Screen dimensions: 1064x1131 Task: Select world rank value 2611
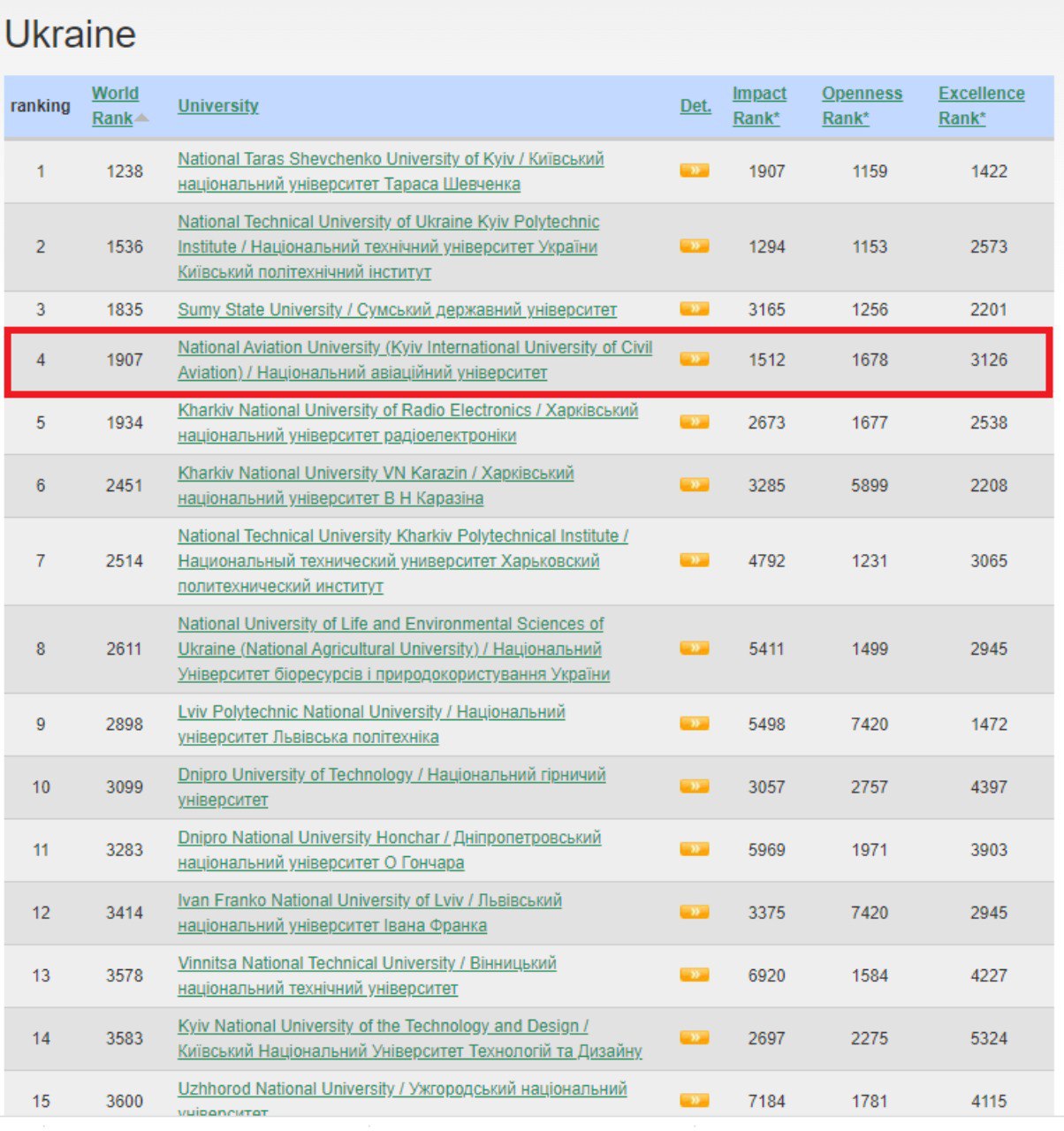[125, 649]
